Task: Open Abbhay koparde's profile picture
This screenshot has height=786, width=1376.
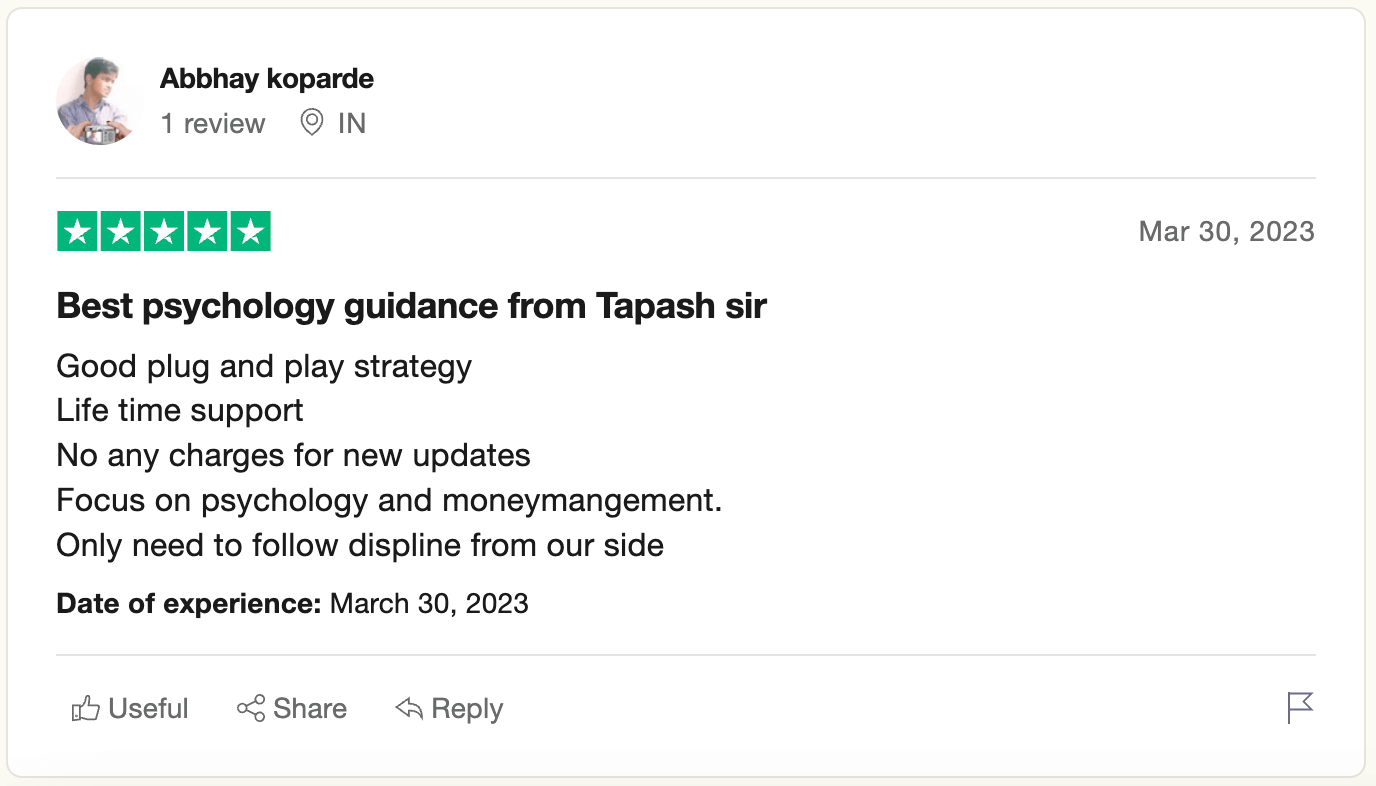Action: tap(98, 103)
